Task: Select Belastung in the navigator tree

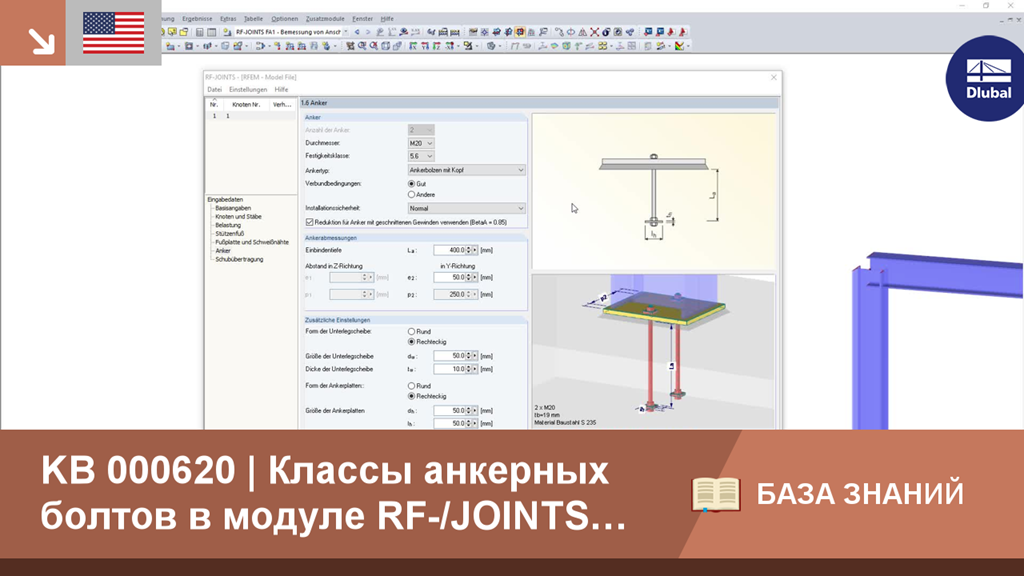Action: tap(228, 225)
